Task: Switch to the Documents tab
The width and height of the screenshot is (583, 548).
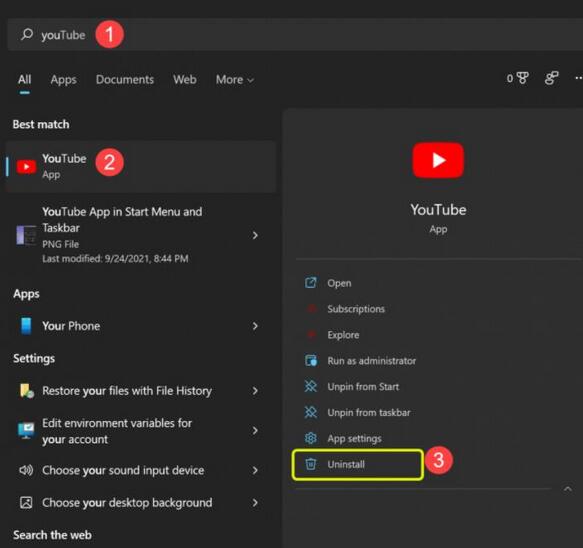Action: (125, 80)
